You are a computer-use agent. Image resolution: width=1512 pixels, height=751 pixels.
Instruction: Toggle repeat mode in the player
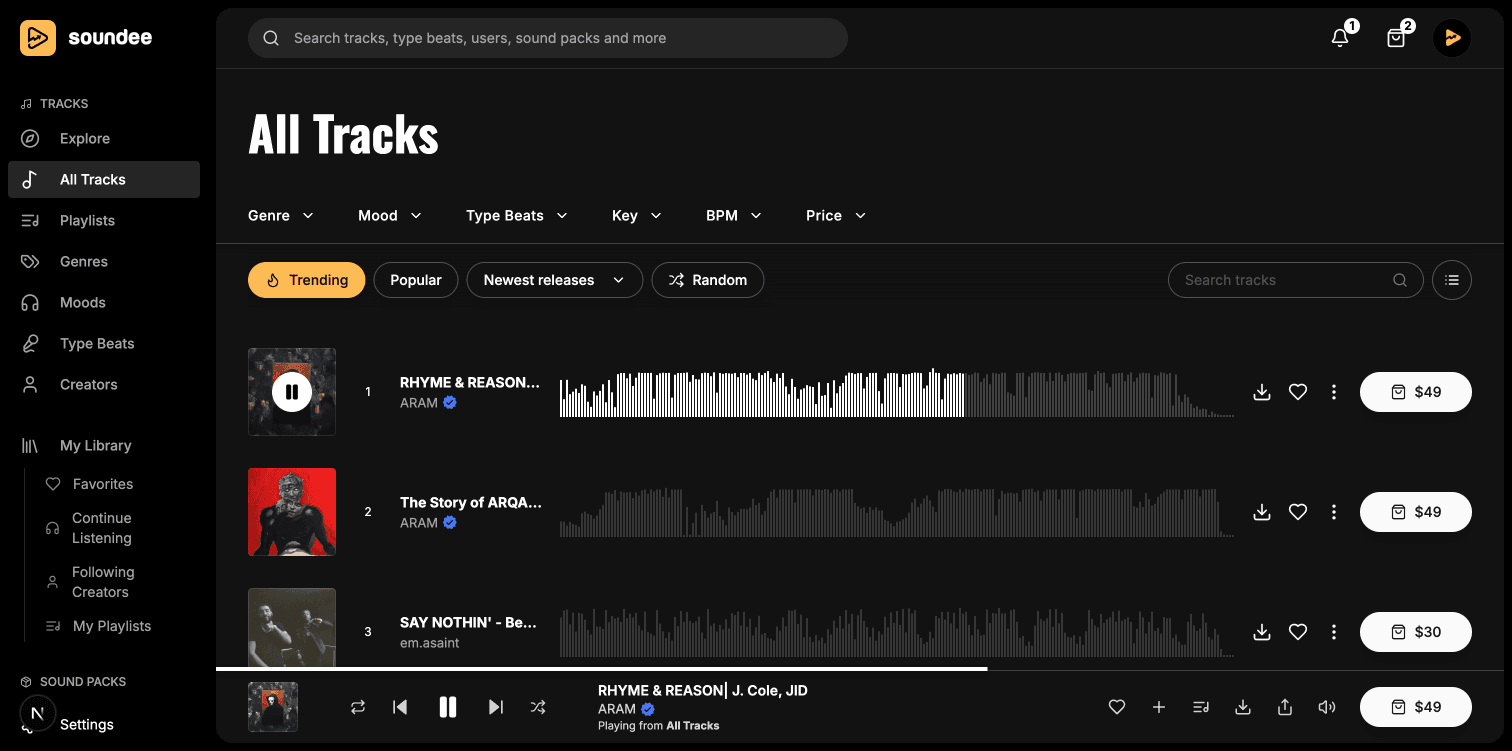pyautogui.click(x=358, y=707)
